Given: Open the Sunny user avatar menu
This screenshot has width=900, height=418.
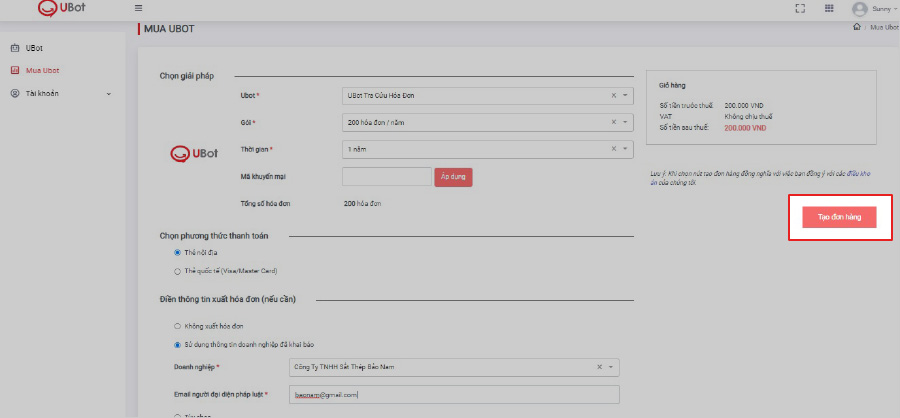Looking at the screenshot, I should tap(859, 9).
